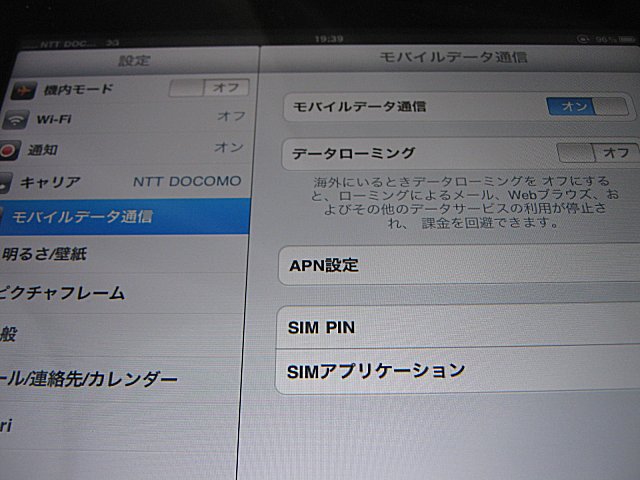Open the SIMアプリケーション option
The width and height of the screenshot is (640, 480).
[457, 371]
